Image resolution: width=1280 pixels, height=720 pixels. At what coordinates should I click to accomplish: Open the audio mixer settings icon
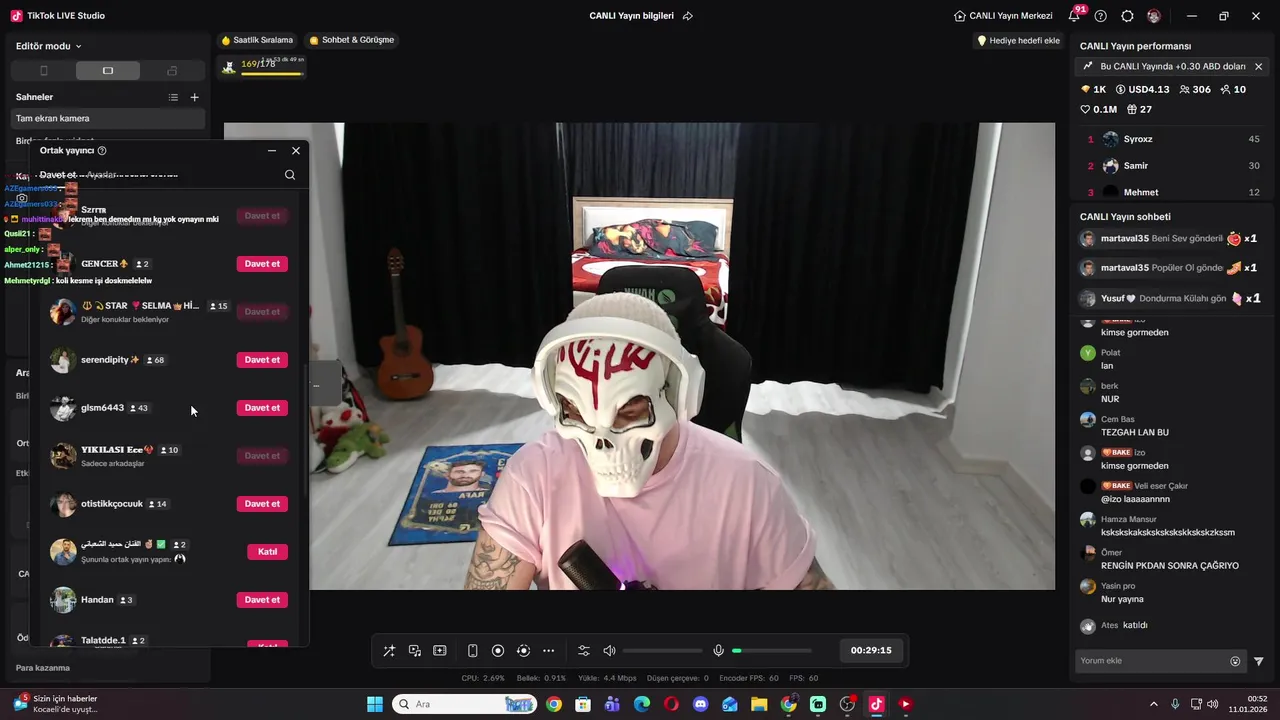click(x=584, y=651)
